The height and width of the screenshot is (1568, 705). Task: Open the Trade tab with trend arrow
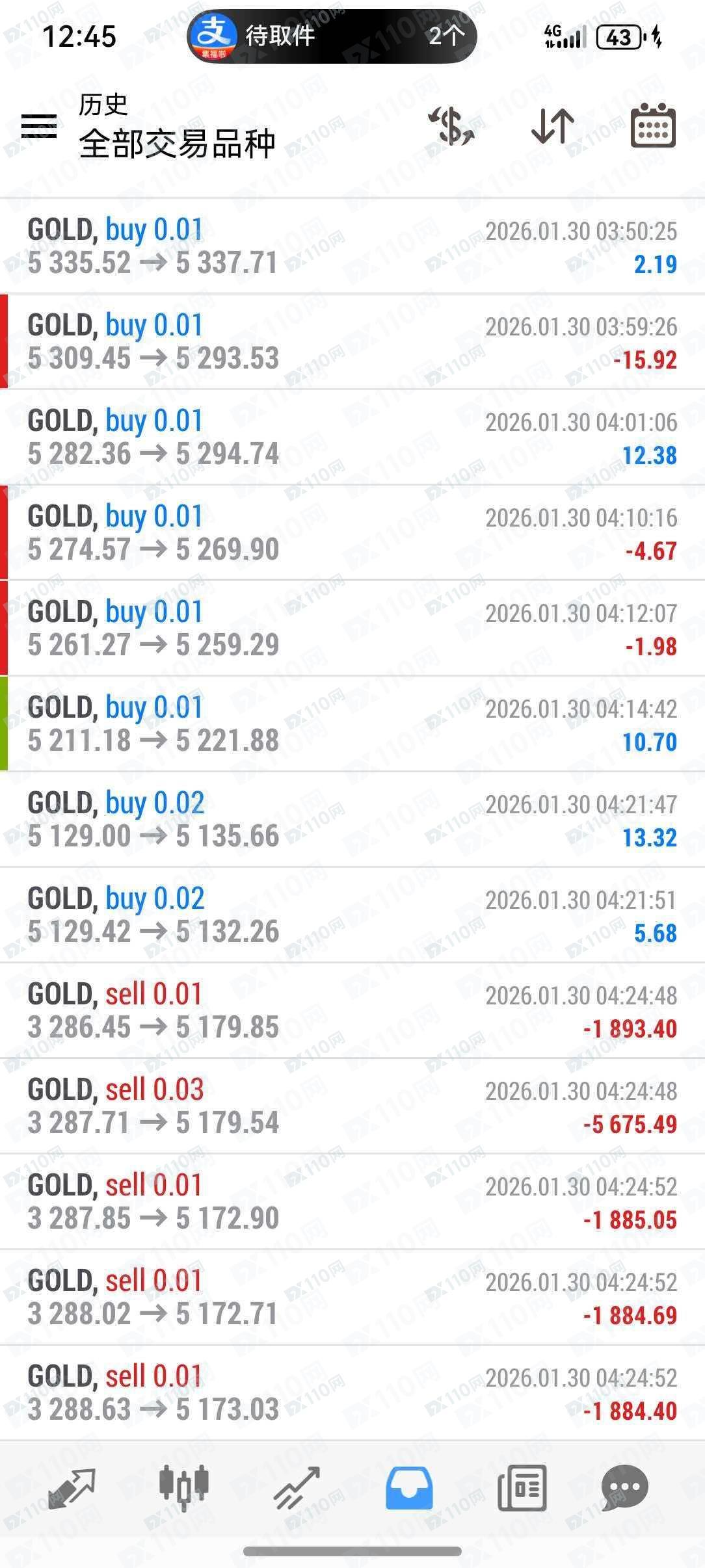click(297, 1487)
